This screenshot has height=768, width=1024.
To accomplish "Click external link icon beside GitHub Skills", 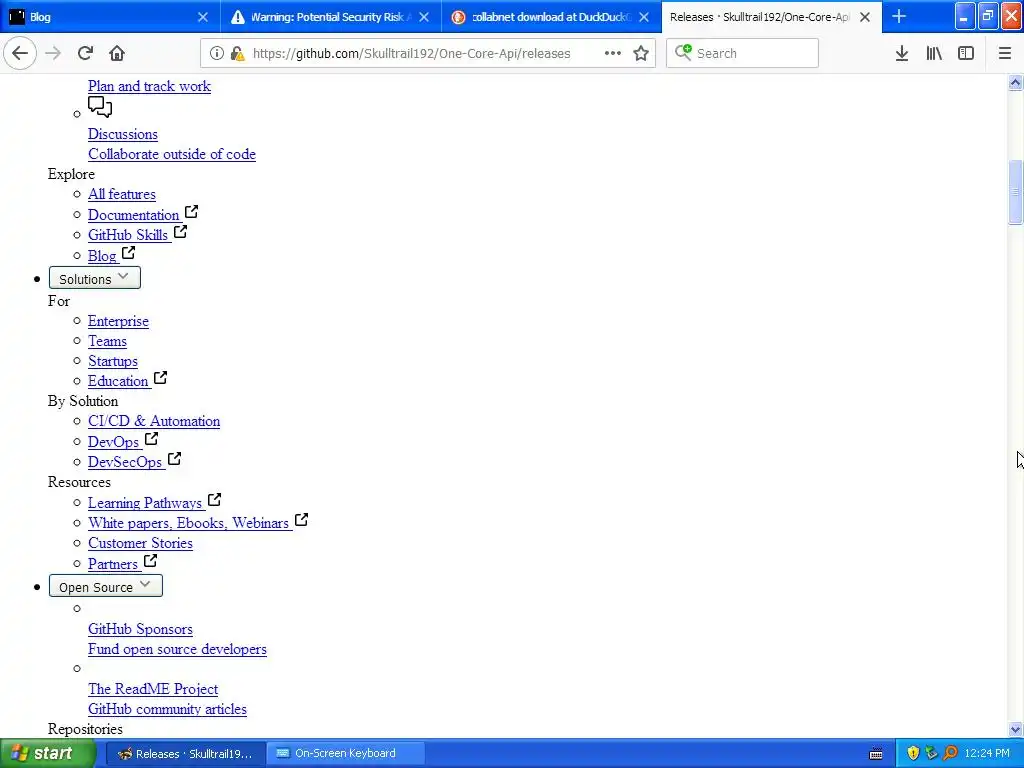I will pyautogui.click(x=180, y=232).
